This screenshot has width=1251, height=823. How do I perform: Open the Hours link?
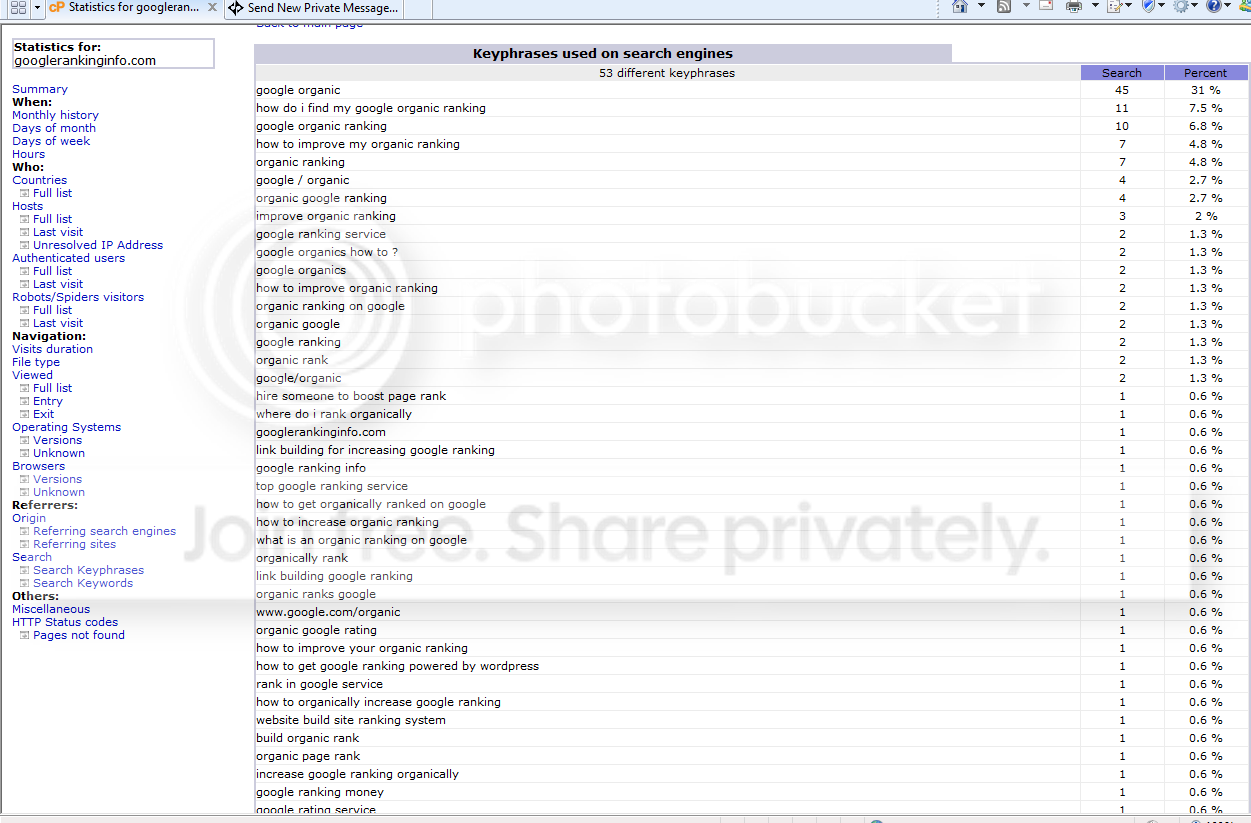28,154
